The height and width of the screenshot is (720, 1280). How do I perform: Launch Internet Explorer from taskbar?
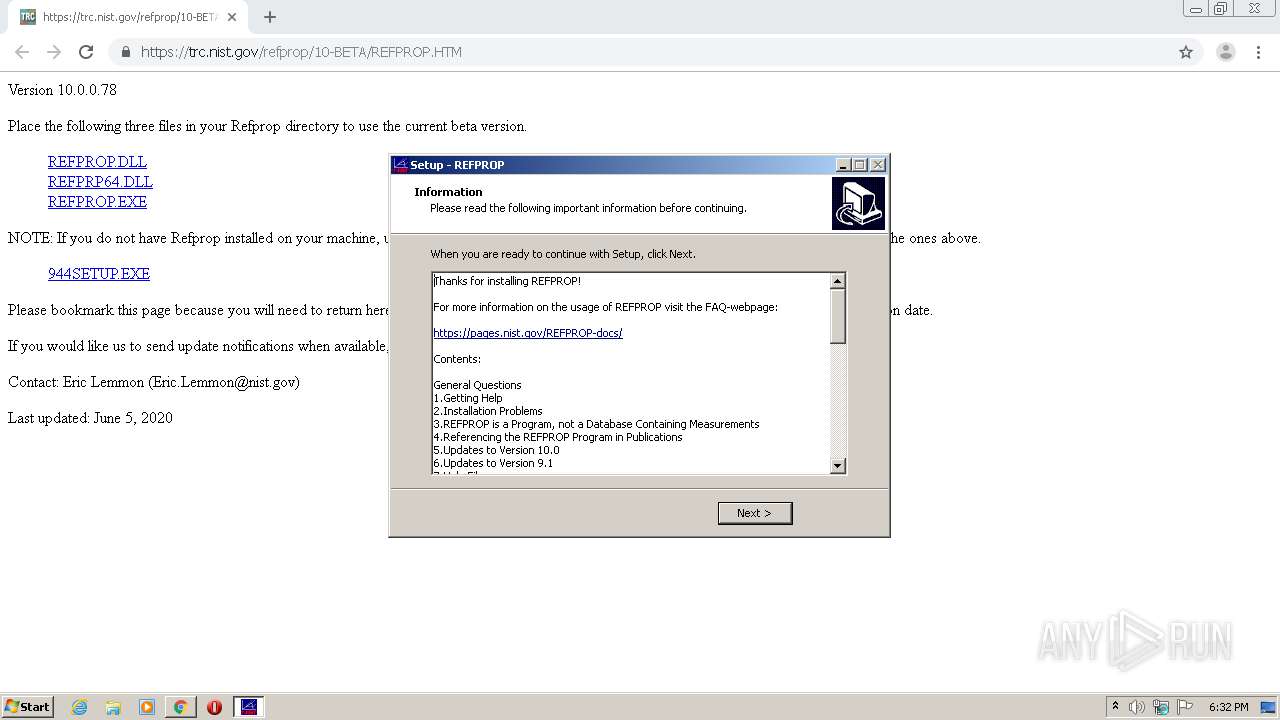[80, 707]
